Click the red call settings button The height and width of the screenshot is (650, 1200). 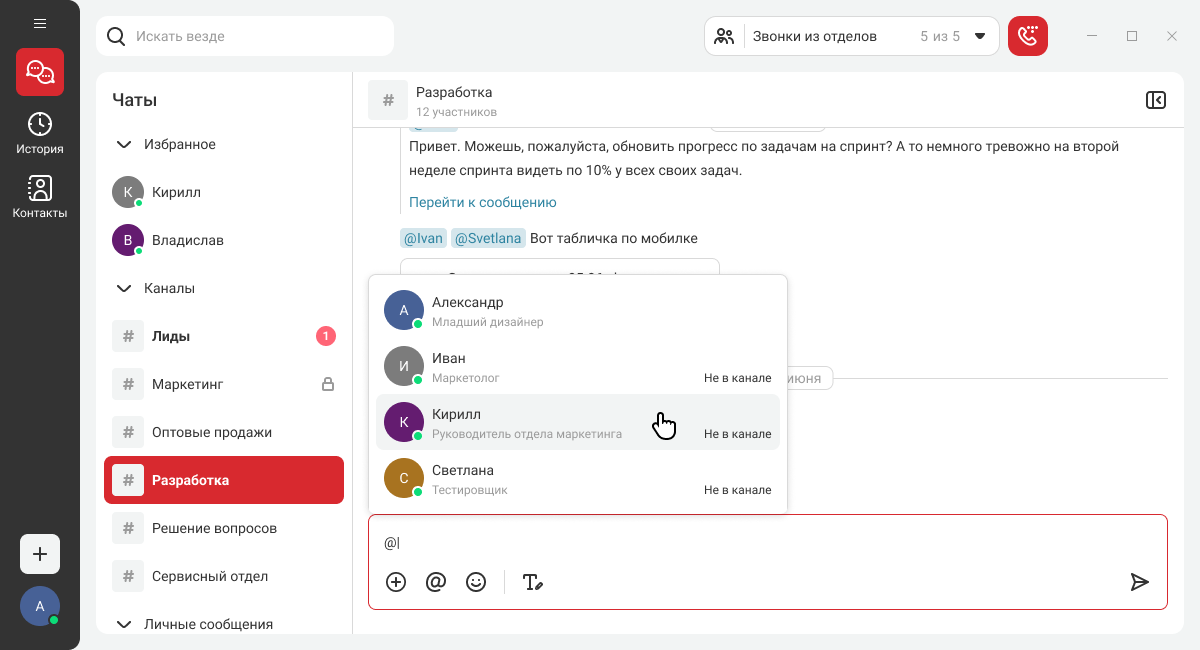click(1027, 36)
